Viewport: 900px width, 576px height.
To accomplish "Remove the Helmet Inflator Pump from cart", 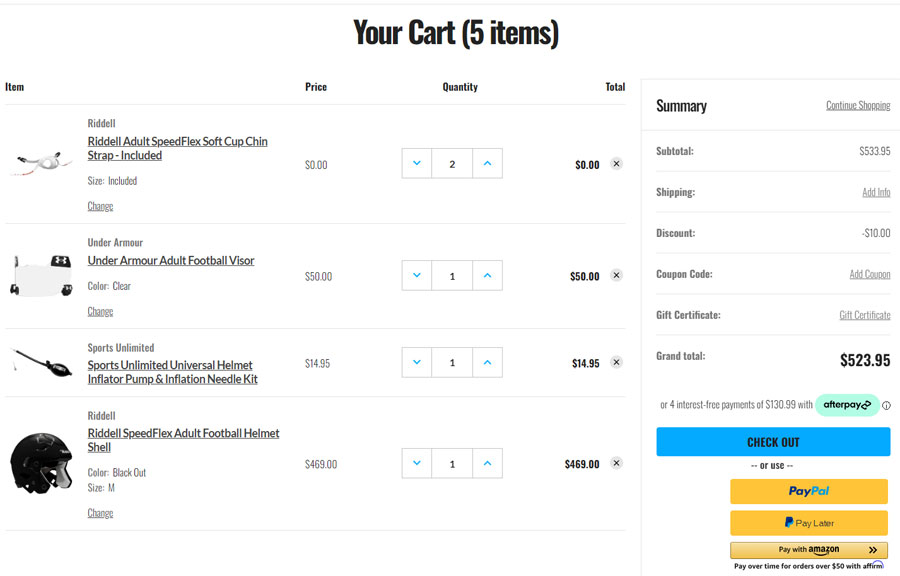I will 616,362.
